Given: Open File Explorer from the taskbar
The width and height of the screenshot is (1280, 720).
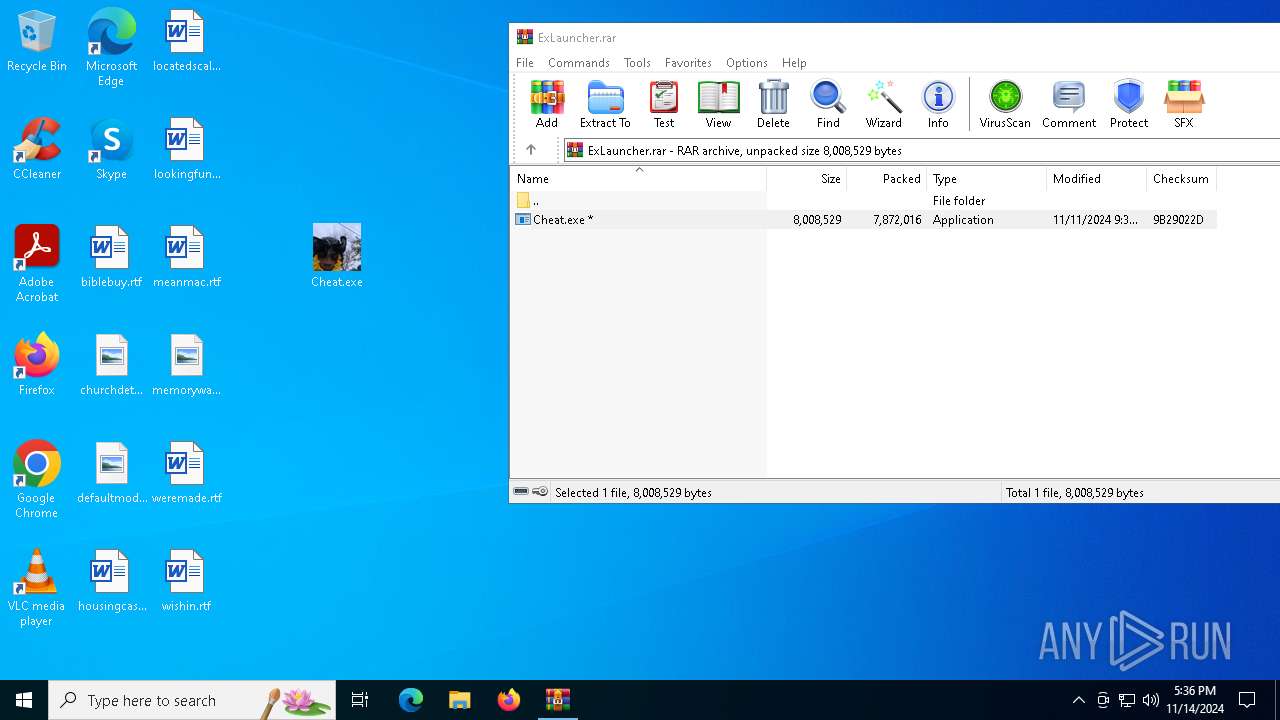Looking at the screenshot, I should pos(460,700).
